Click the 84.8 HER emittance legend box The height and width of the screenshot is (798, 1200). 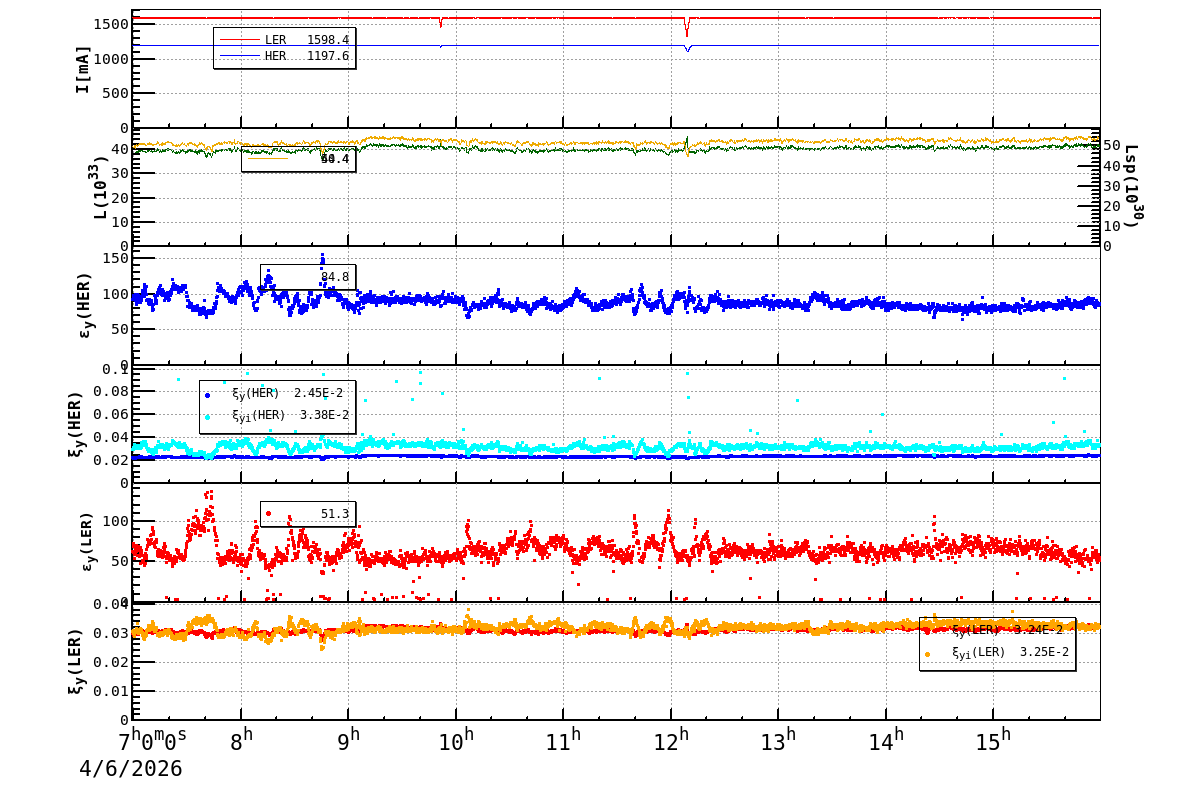click(308, 277)
